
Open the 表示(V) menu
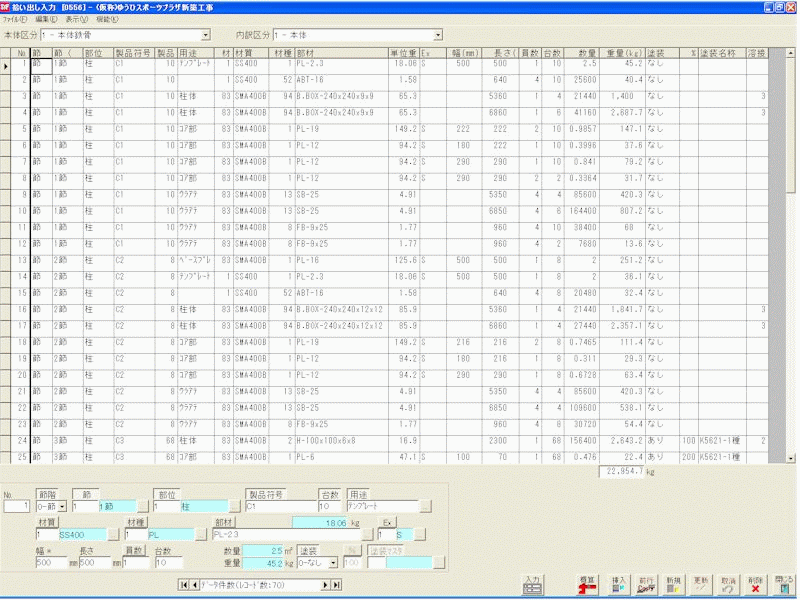tap(77, 19)
